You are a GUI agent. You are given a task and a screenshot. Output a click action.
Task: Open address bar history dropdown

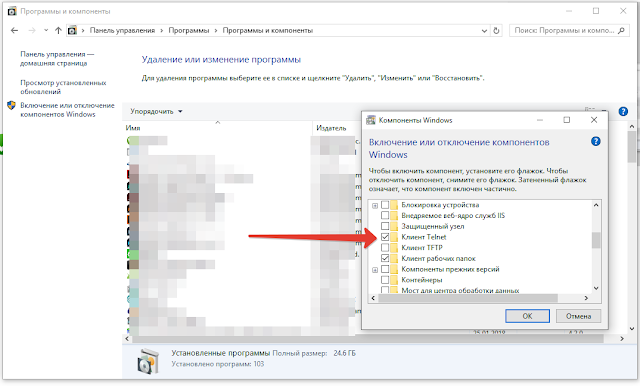click(484, 31)
